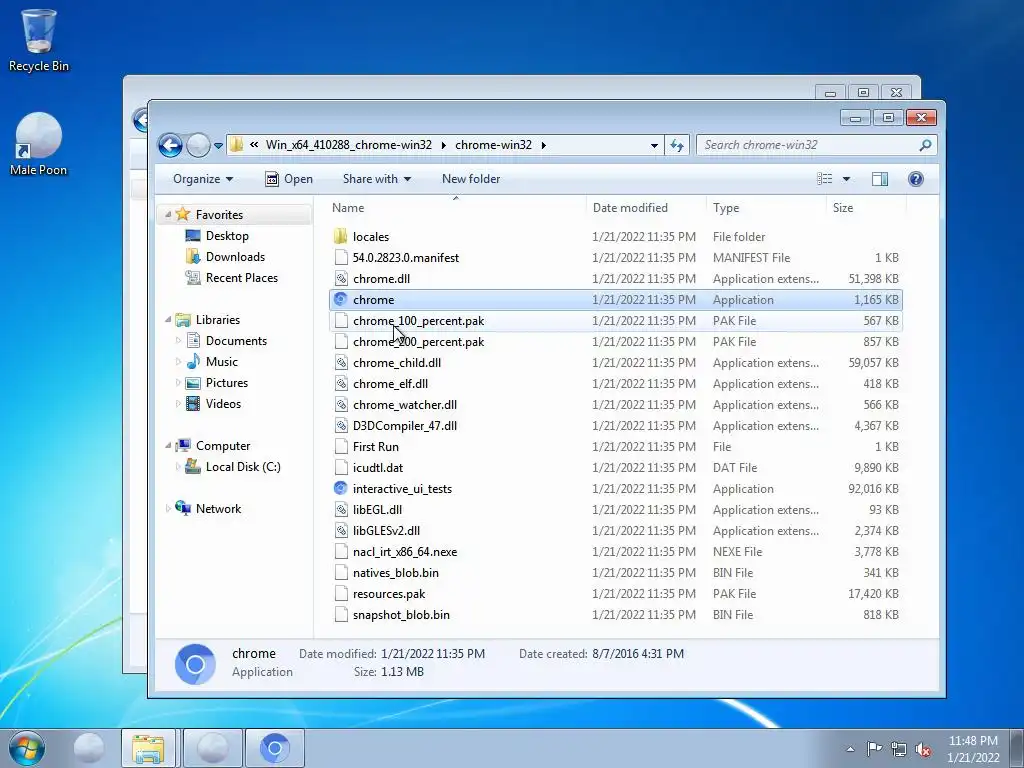Select libEGL.dll file icon
This screenshot has width=1024, height=768.
[340, 509]
